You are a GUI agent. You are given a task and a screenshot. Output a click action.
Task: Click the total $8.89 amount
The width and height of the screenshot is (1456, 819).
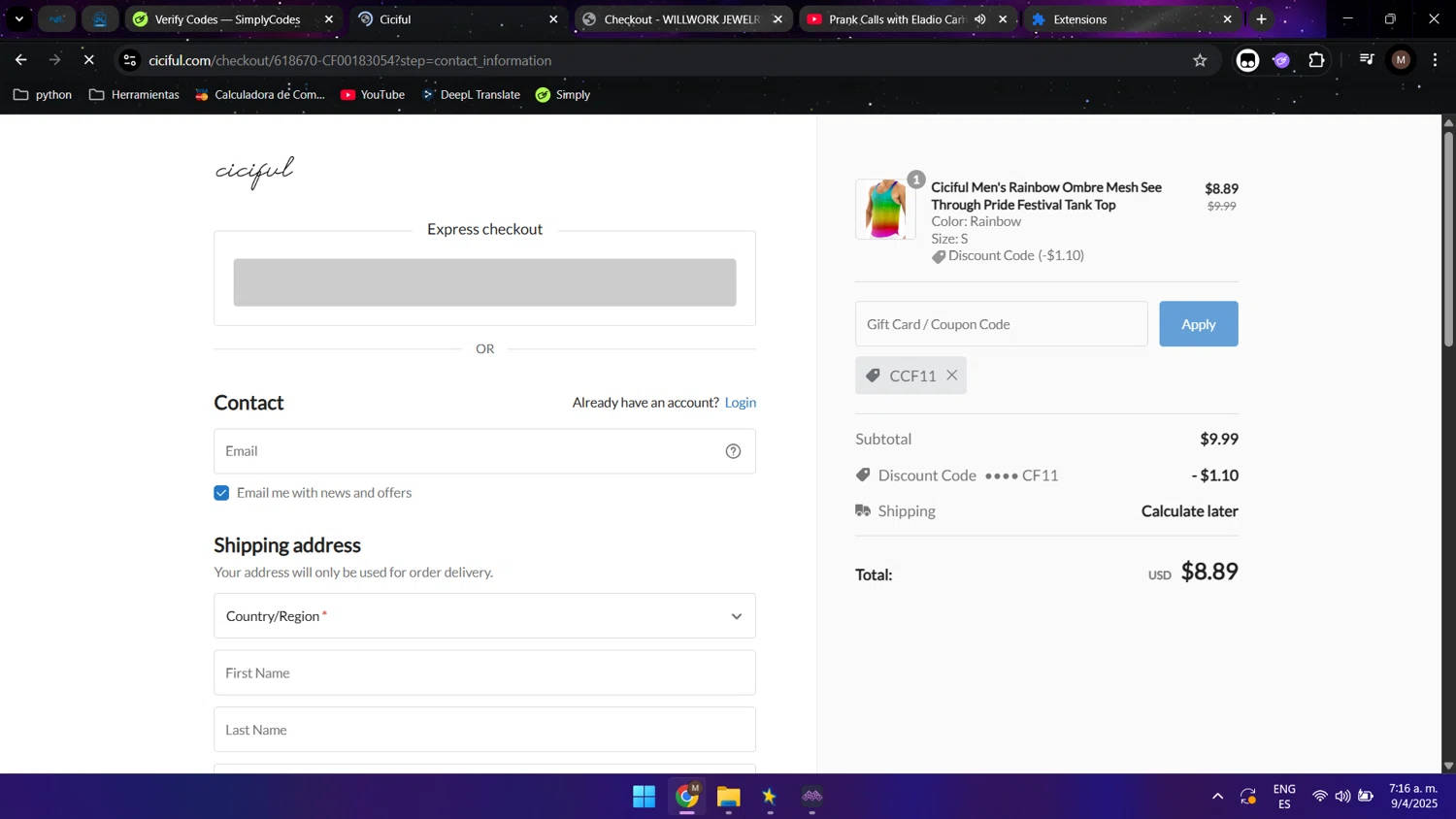(1209, 572)
